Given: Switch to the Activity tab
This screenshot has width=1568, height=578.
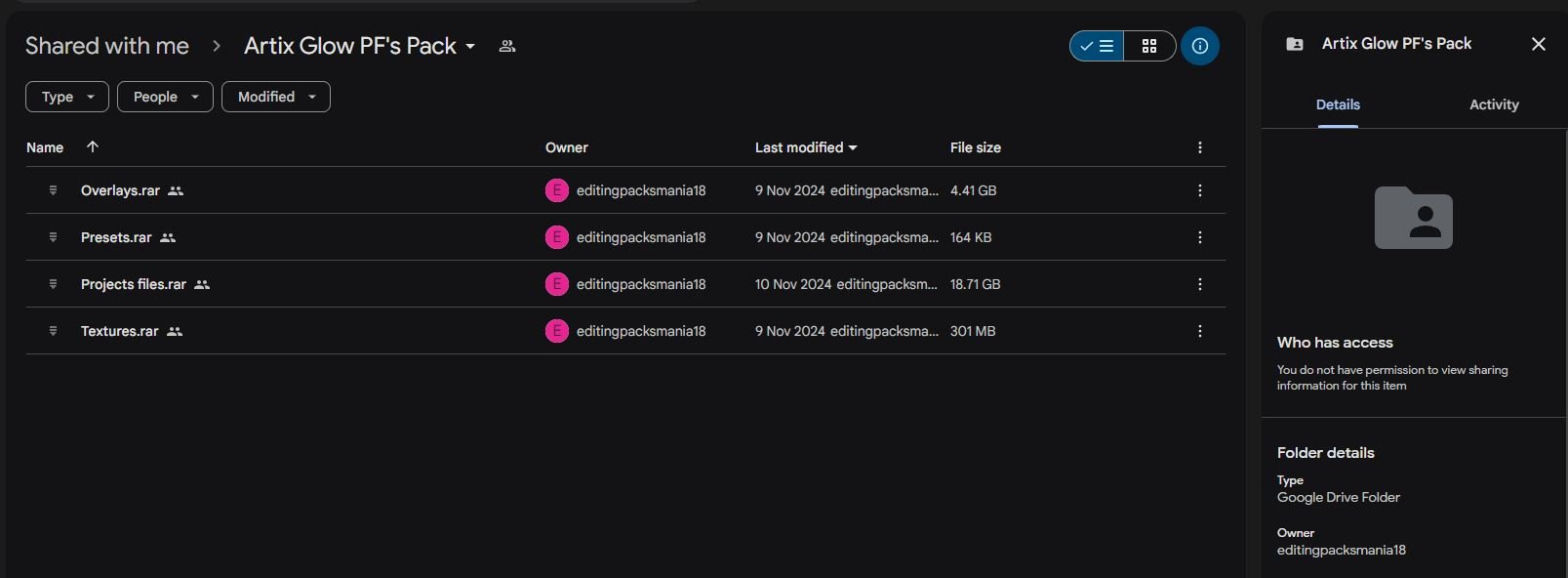Looking at the screenshot, I should (1494, 104).
